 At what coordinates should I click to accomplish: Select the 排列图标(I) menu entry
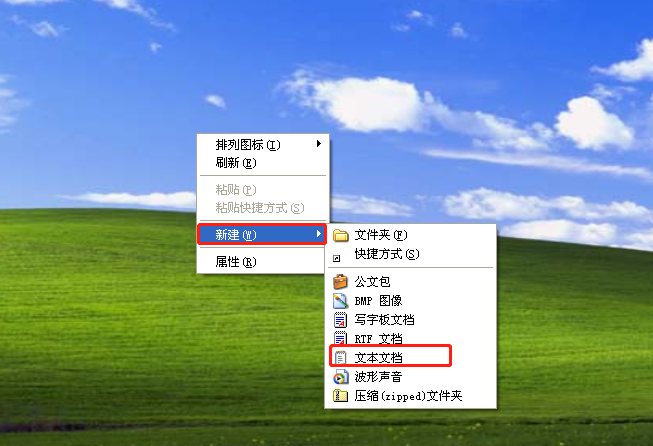263,145
